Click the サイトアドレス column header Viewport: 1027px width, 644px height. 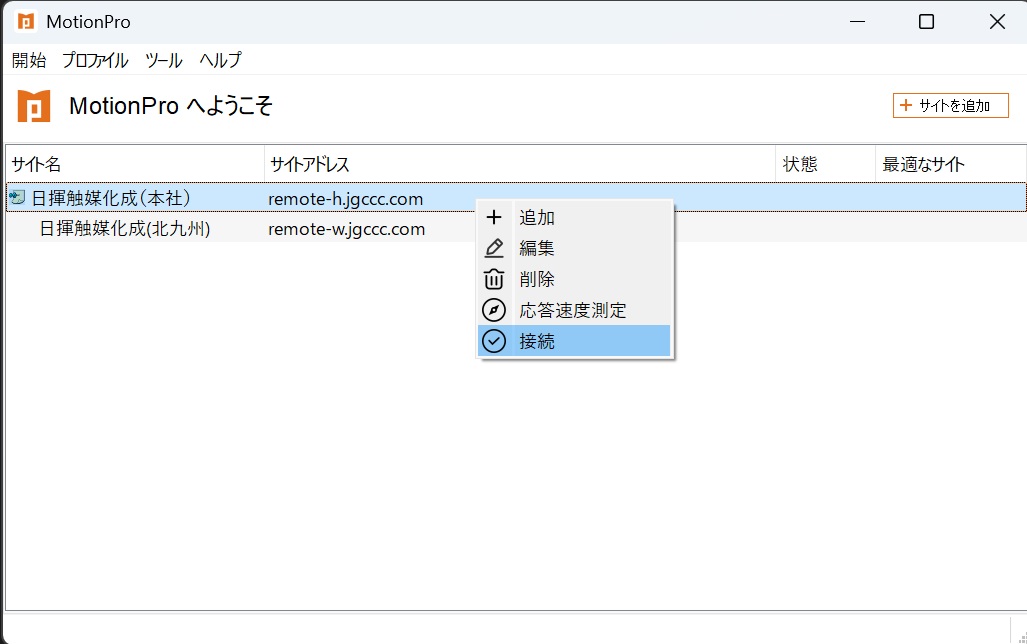520,164
